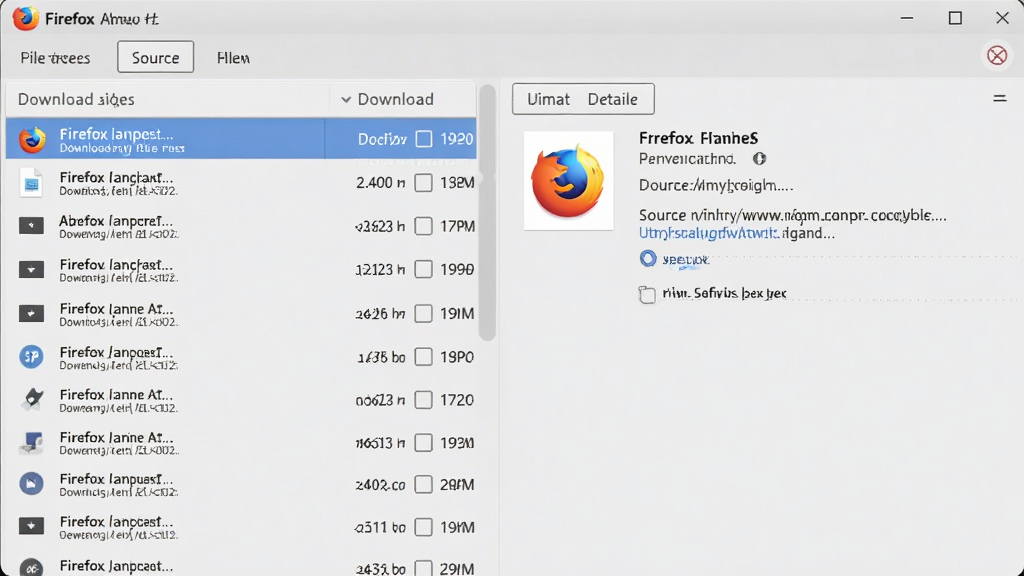Click the dark icon beside the 19IM row

click(x=31, y=313)
